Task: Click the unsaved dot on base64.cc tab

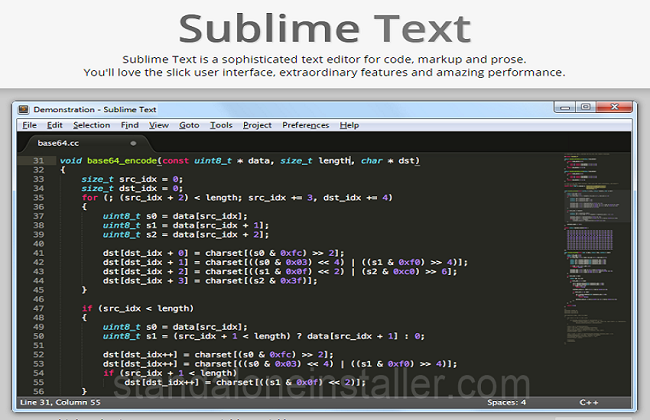Action: [133, 143]
